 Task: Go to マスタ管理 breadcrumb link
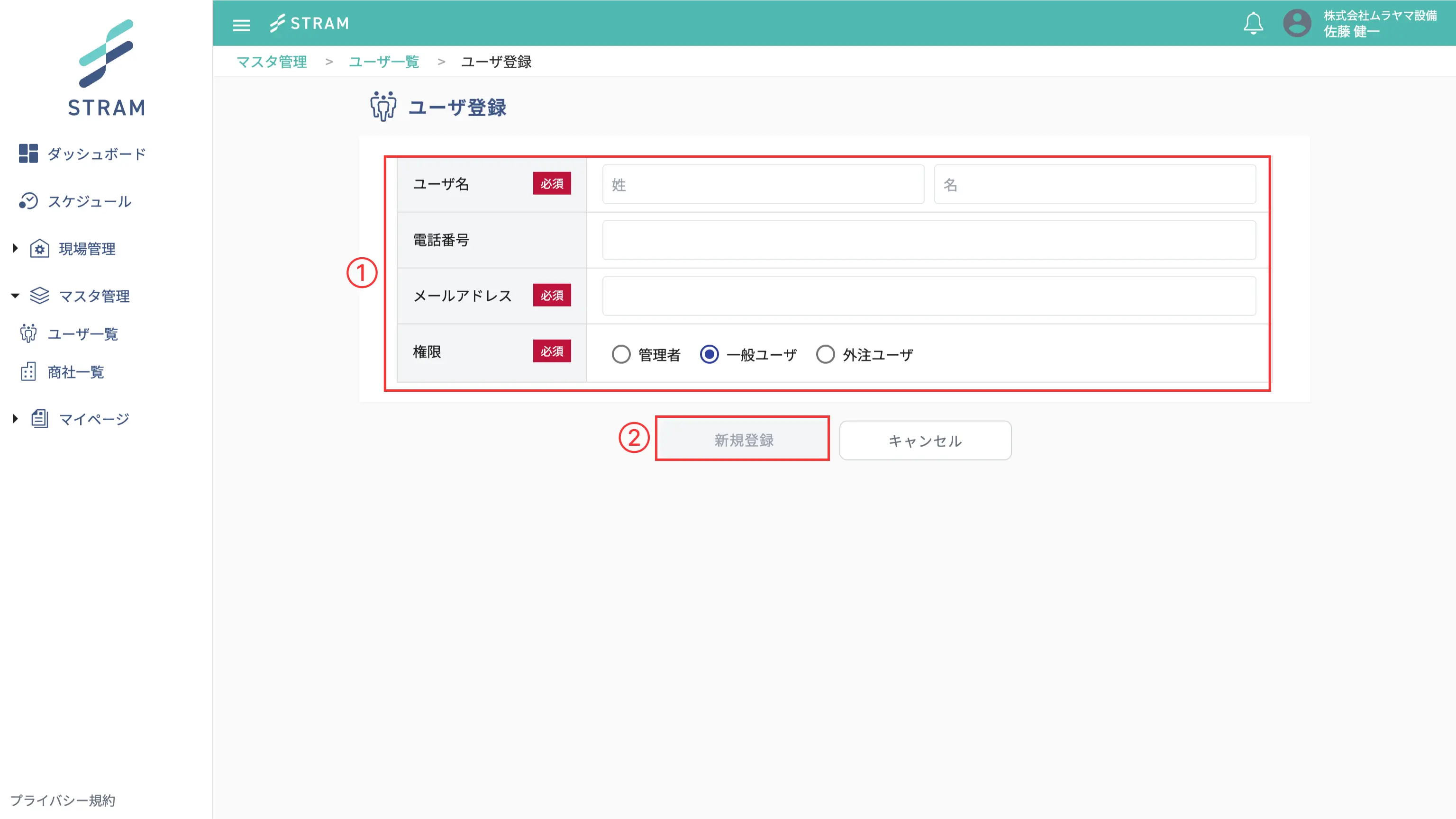(x=271, y=62)
